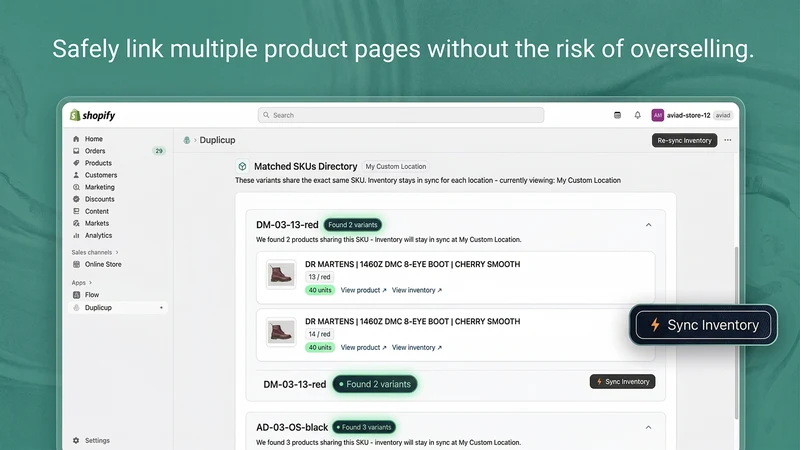This screenshot has width=800, height=450.
Task: Open the notifications bell
Action: [637, 115]
